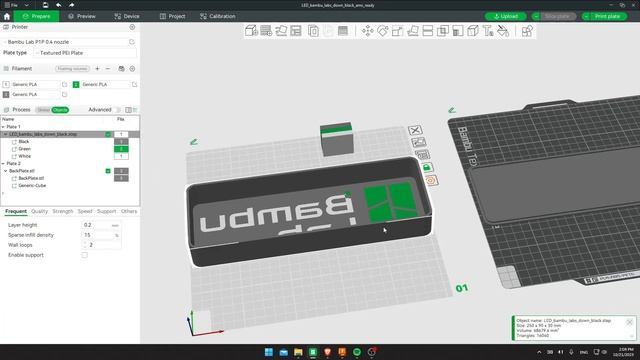This screenshot has height=360, width=640.
Task: Click the edit plate name pencil on plate 01
Action: pos(194,142)
